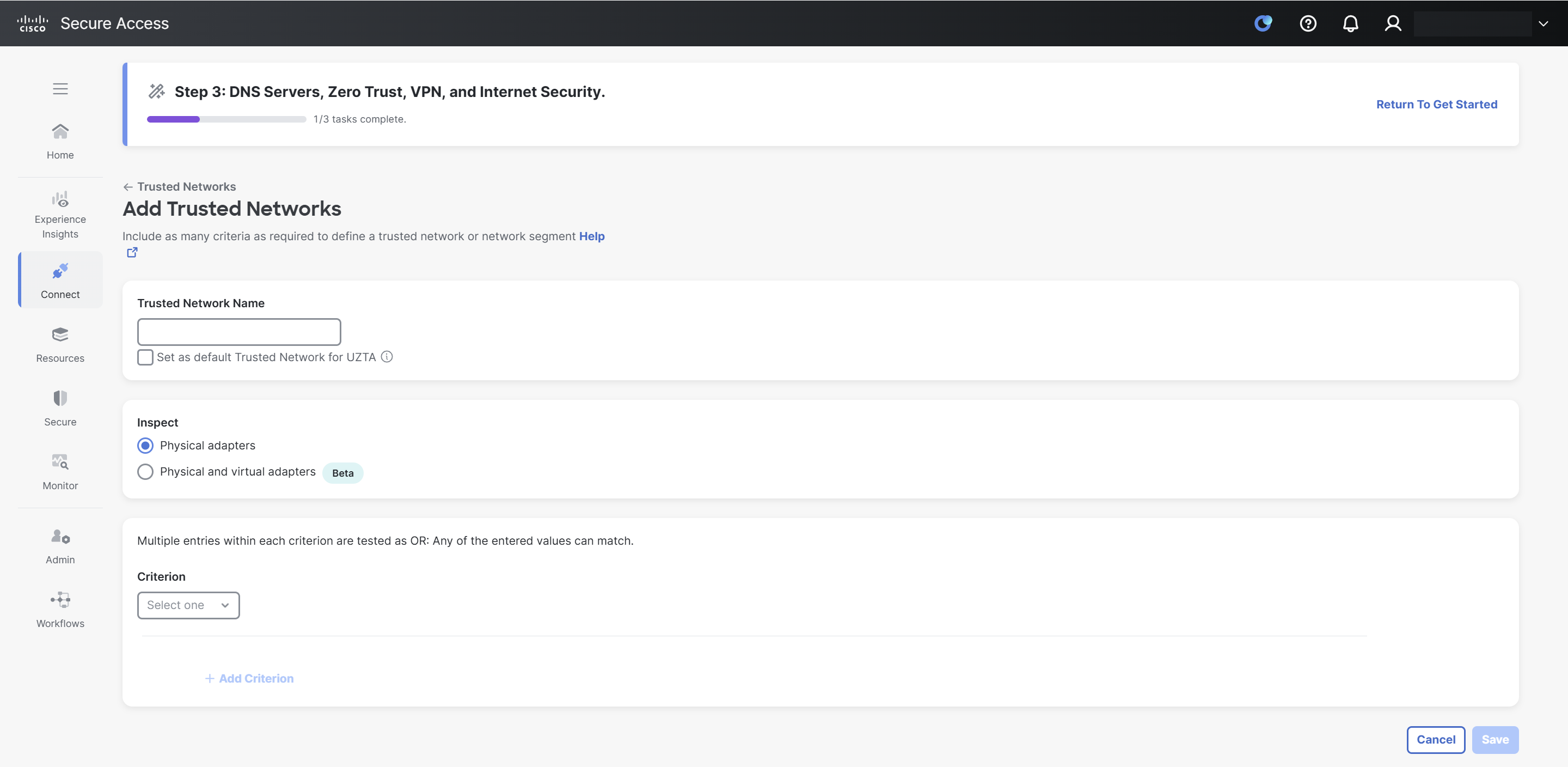
Task: Open the AI assistant icon in header
Action: click(x=1264, y=23)
